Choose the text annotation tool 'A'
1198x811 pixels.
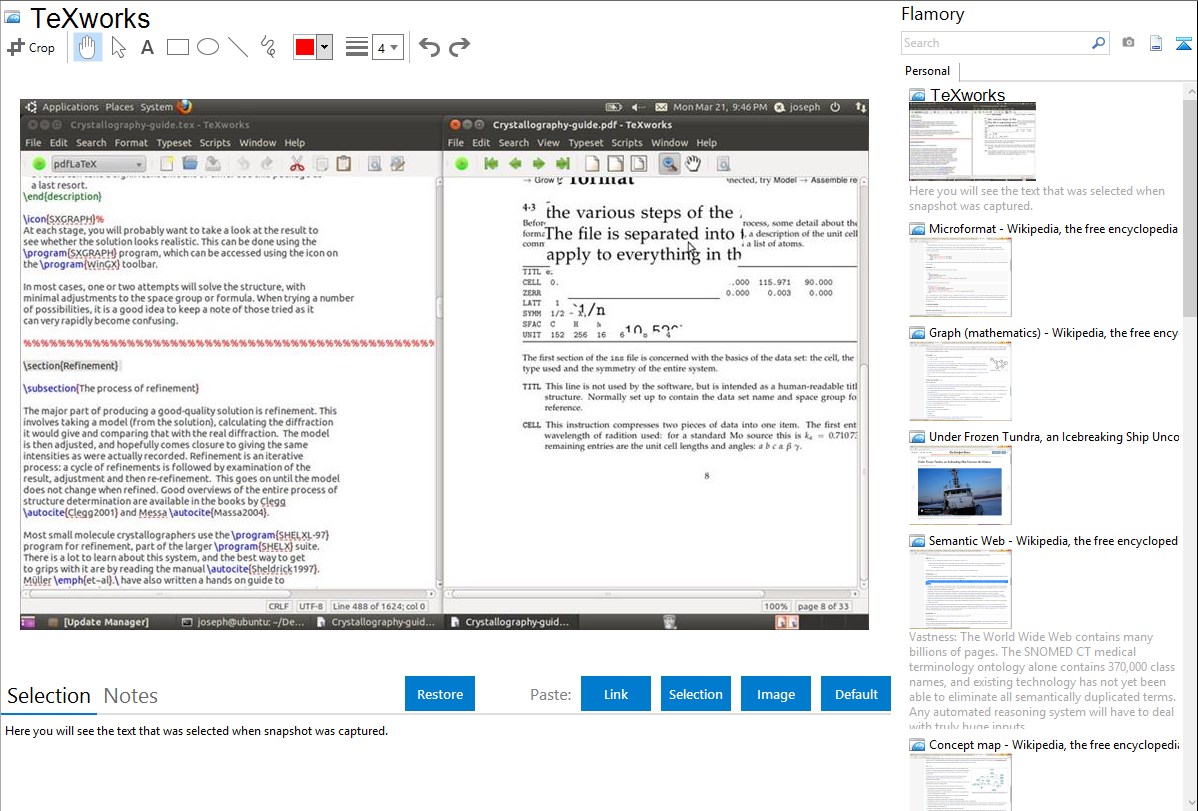coord(147,47)
